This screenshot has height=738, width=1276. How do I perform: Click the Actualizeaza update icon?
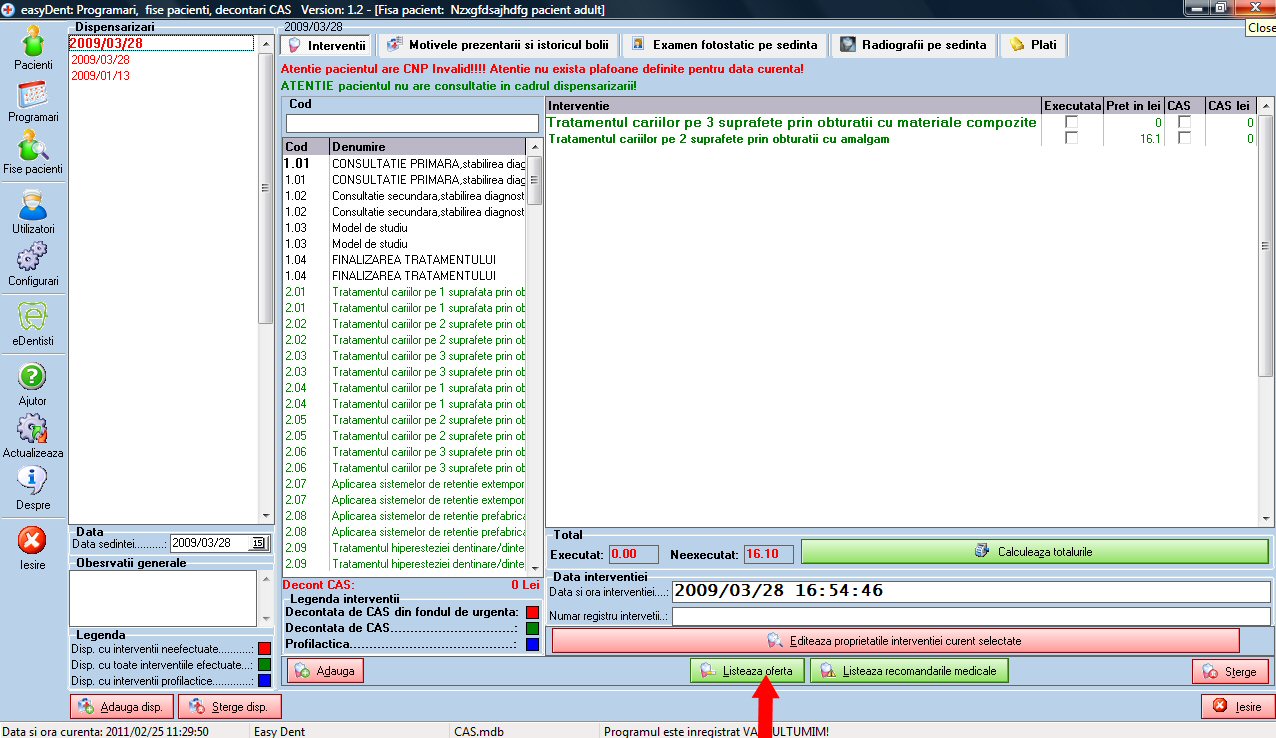[x=33, y=435]
